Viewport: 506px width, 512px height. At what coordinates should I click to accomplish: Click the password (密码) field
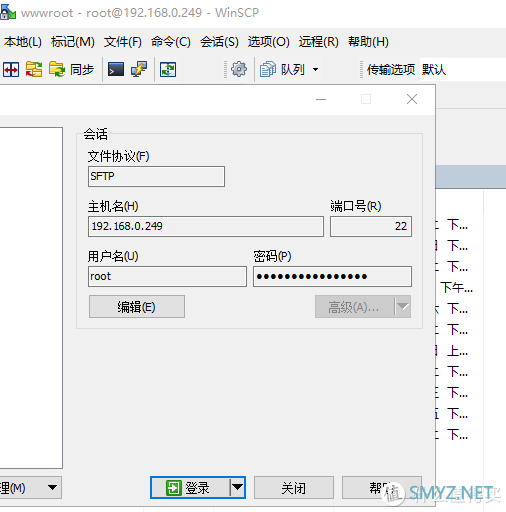[x=332, y=276]
